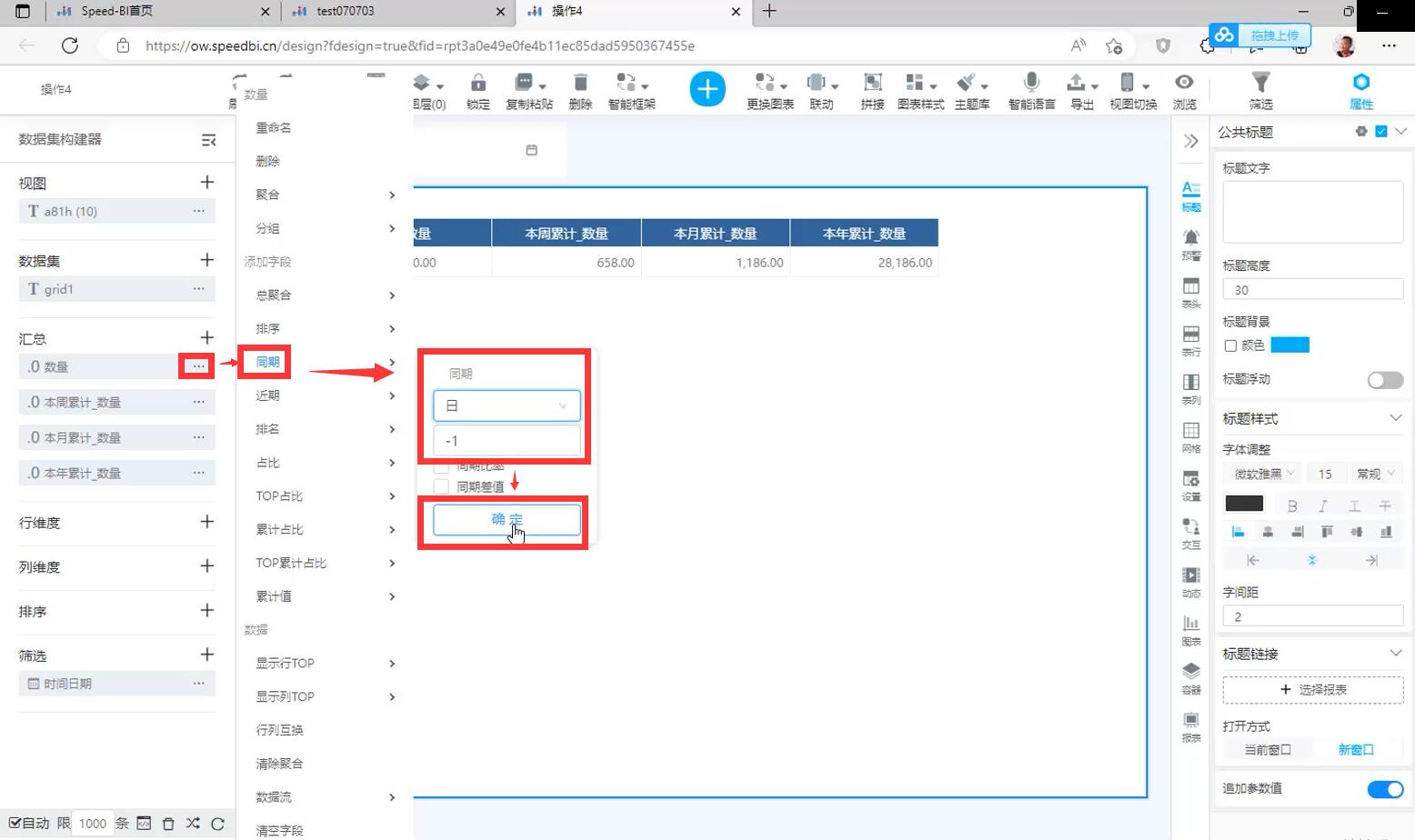The width and height of the screenshot is (1415, 840).
Task: Check the 同期差值 checkbox
Action: pos(442,487)
